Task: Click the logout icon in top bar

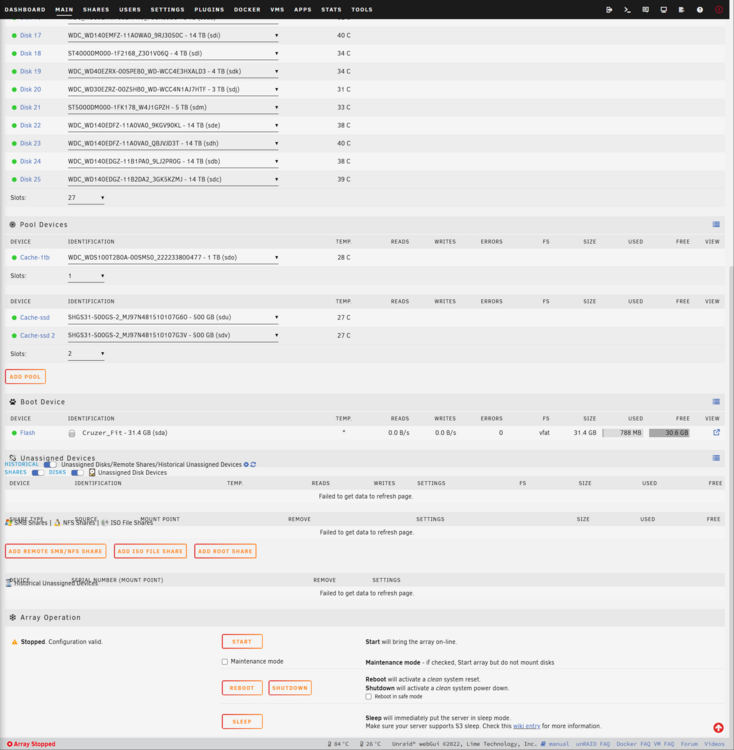Action: [609, 10]
